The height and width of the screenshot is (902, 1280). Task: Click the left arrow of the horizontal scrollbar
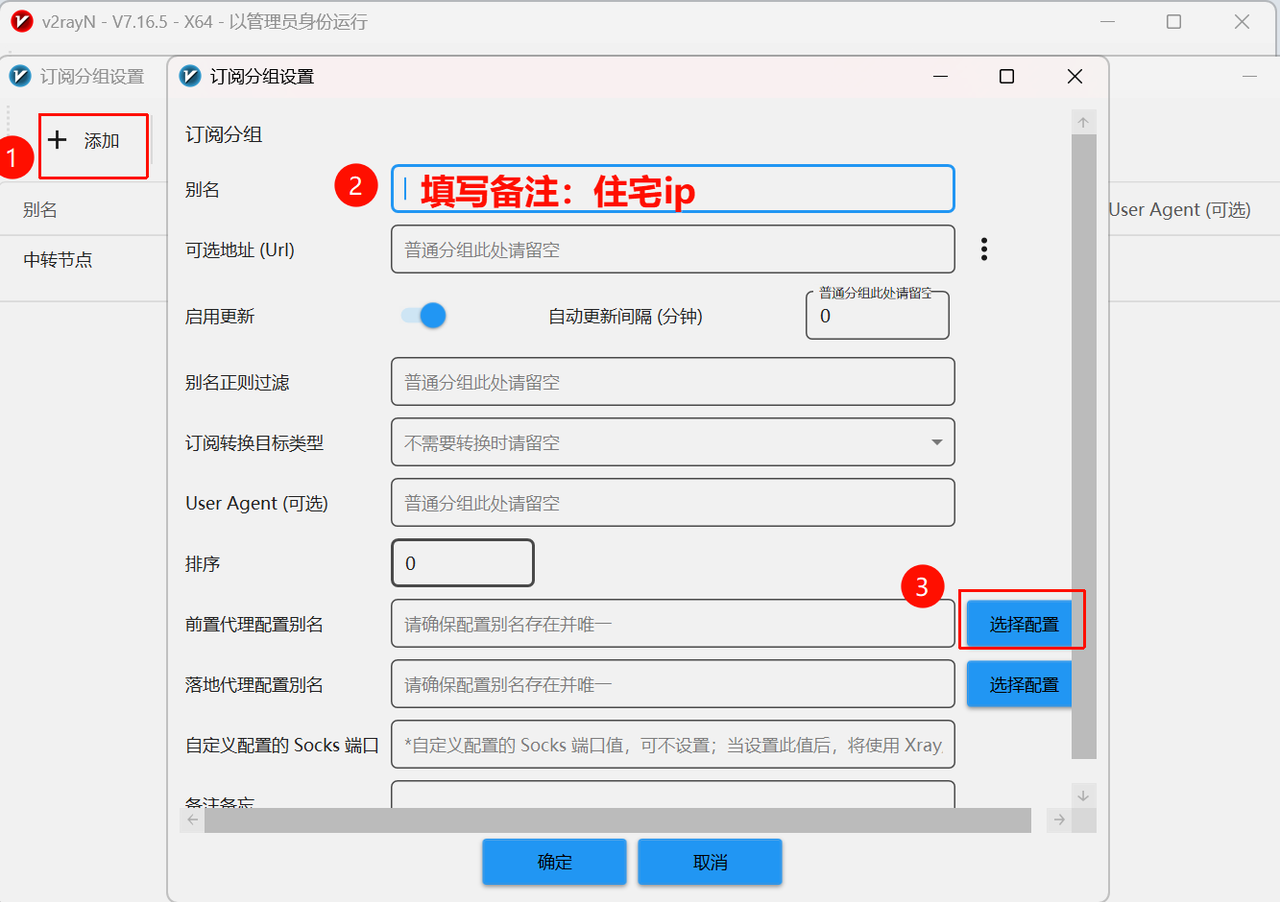(x=192, y=820)
